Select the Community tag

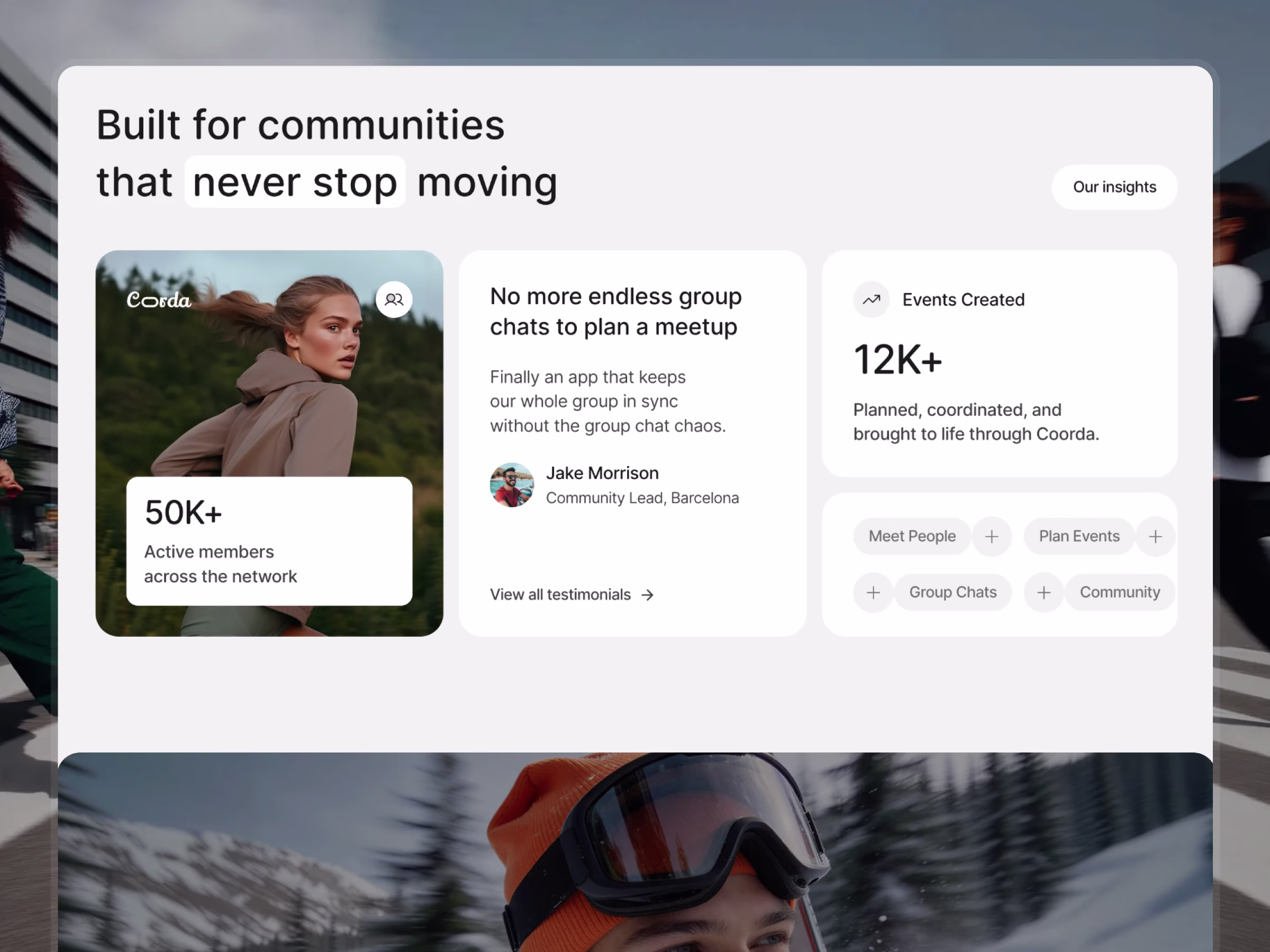click(1120, 592)
